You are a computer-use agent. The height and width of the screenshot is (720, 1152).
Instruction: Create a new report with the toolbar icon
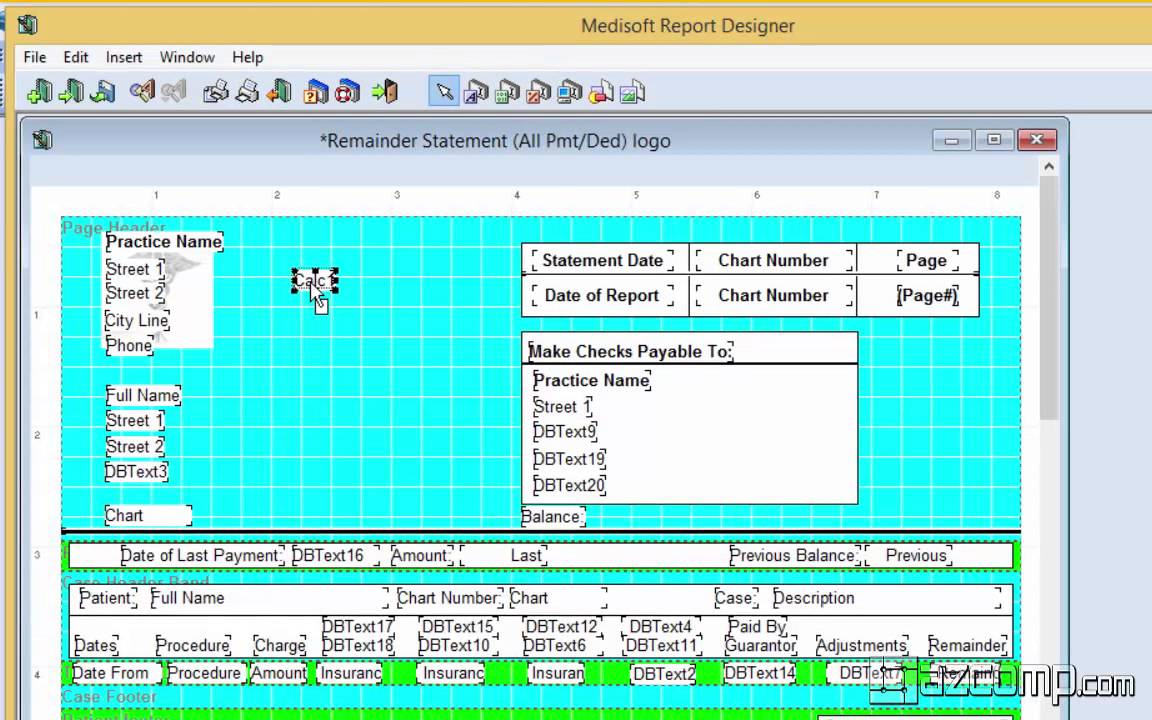coord(39,92)
